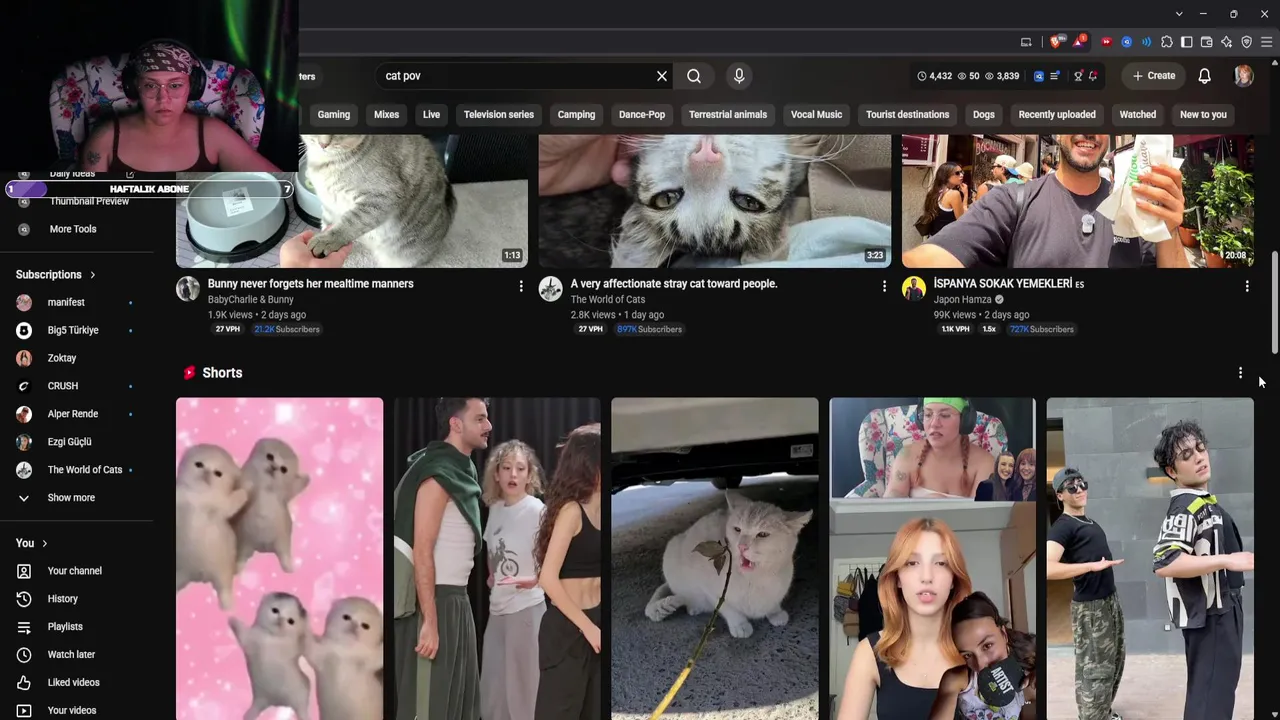Open options for the affectionate stray cat video
This screenshot has width=1280, height=720.
coord(884,286)
